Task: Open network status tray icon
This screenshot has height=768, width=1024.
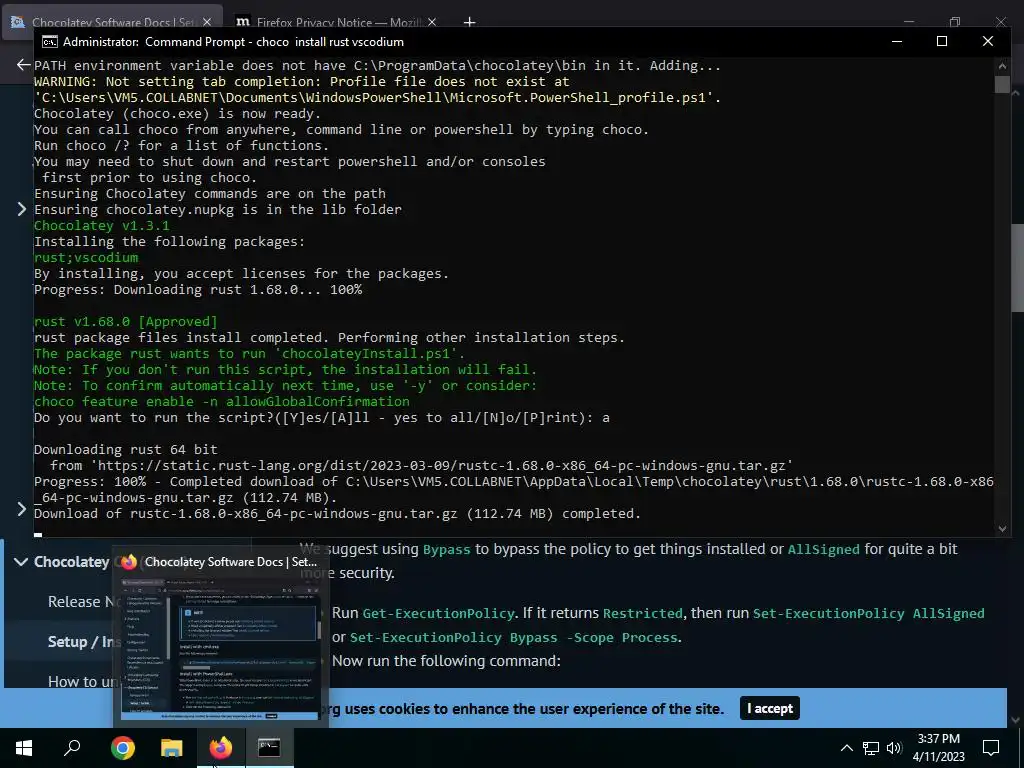Action: coord(871,748)
